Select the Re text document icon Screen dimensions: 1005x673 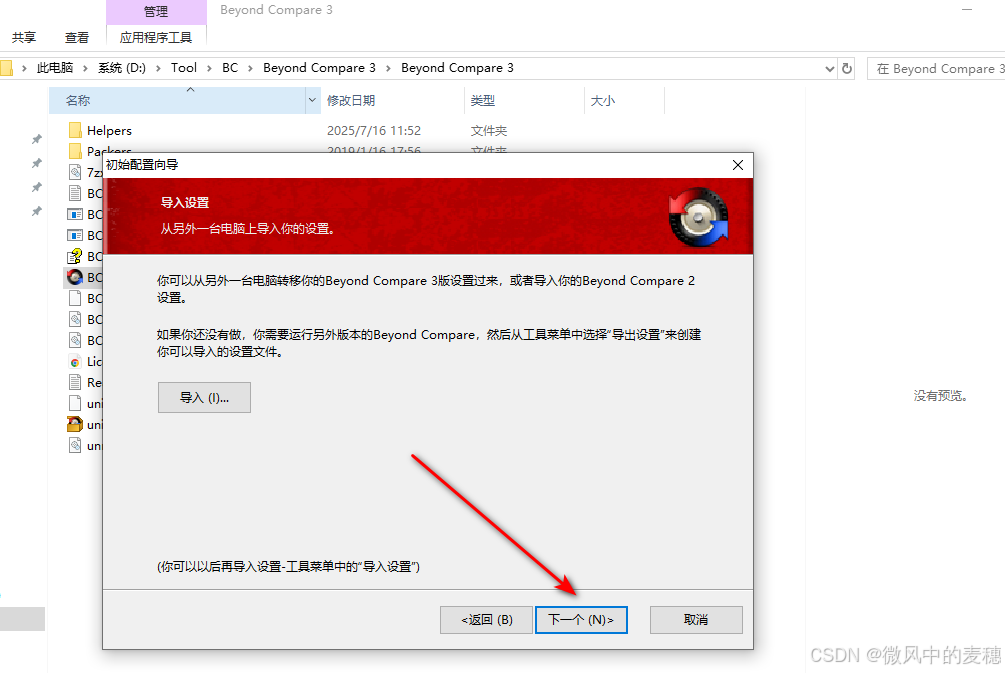(x=75, y=383)
